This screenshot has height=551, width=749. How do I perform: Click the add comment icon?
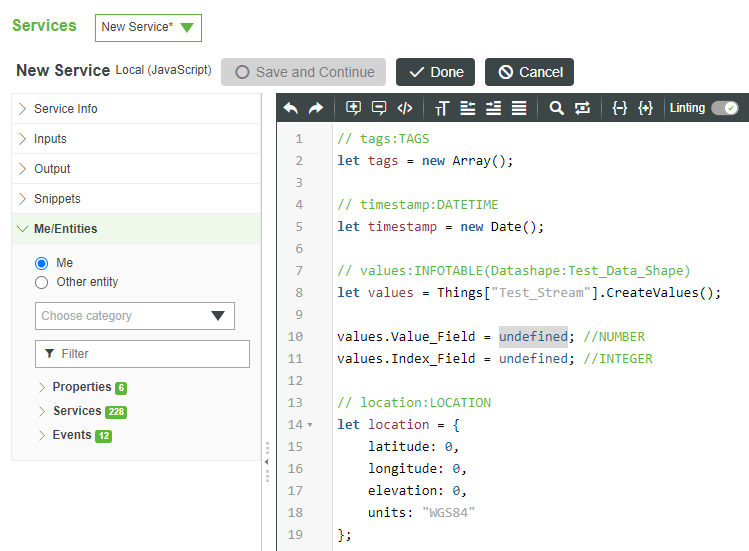point(353,108)
